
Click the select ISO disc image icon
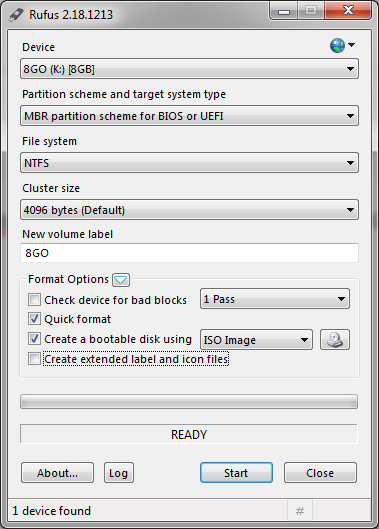click(335, 339)
